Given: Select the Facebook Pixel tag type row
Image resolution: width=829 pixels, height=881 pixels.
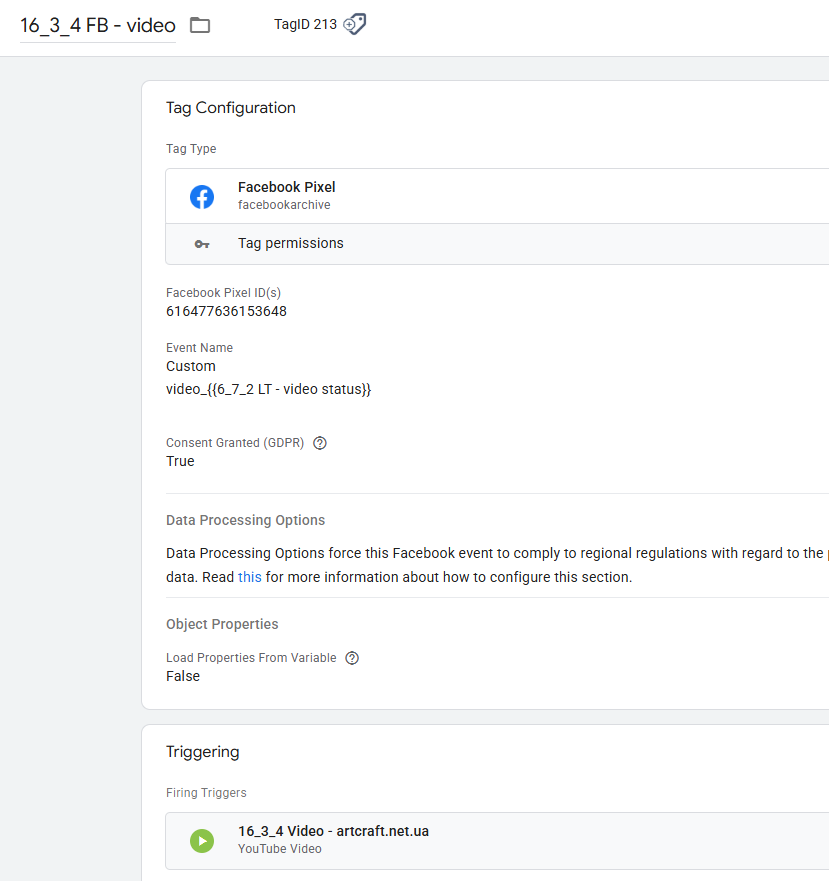Looking at the screenshot, I should (x=500, y=196).
